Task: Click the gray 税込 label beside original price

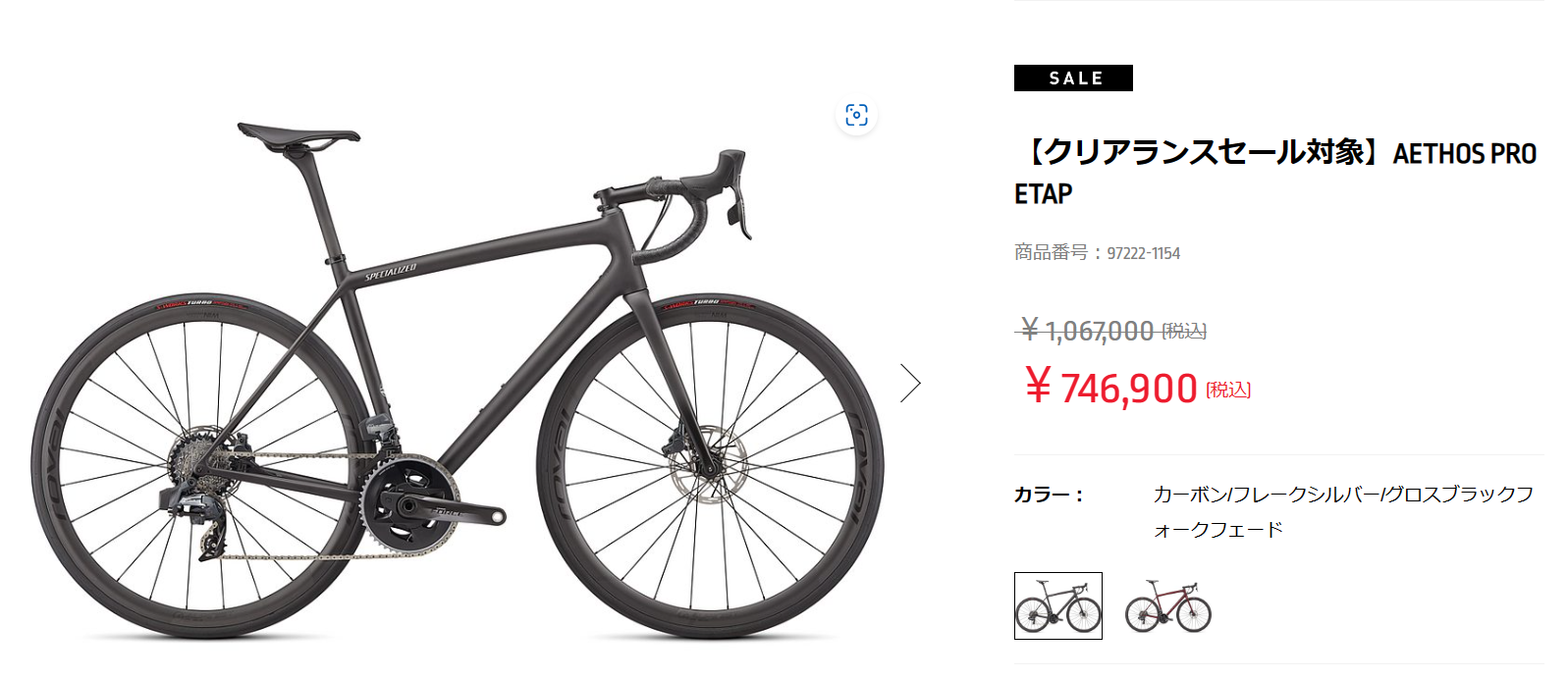Action: click(1184, 332)
